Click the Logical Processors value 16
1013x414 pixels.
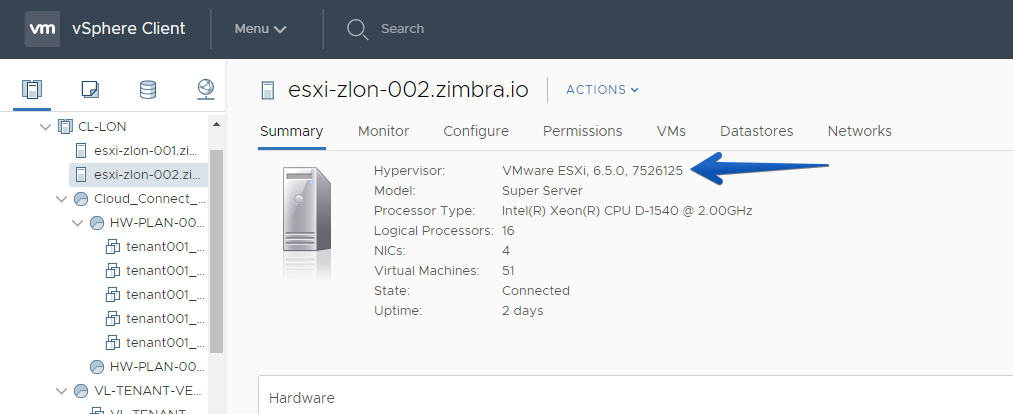click(508, 231)
